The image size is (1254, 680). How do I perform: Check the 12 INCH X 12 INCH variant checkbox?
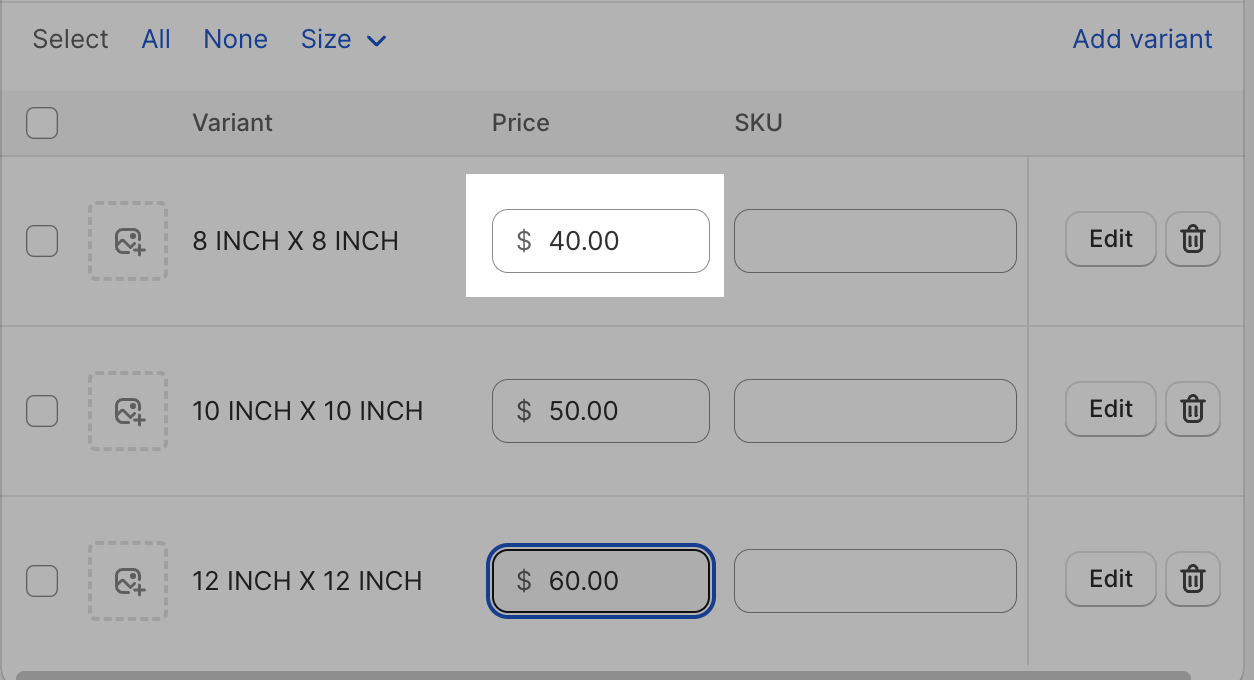click(42, 581)
